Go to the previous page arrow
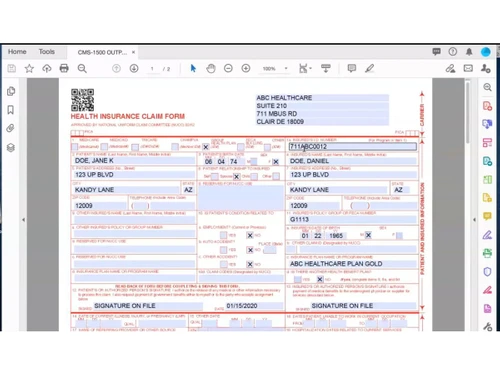This screenshot has height=375, width=500. pyautogui.click(x=116, y=68)
